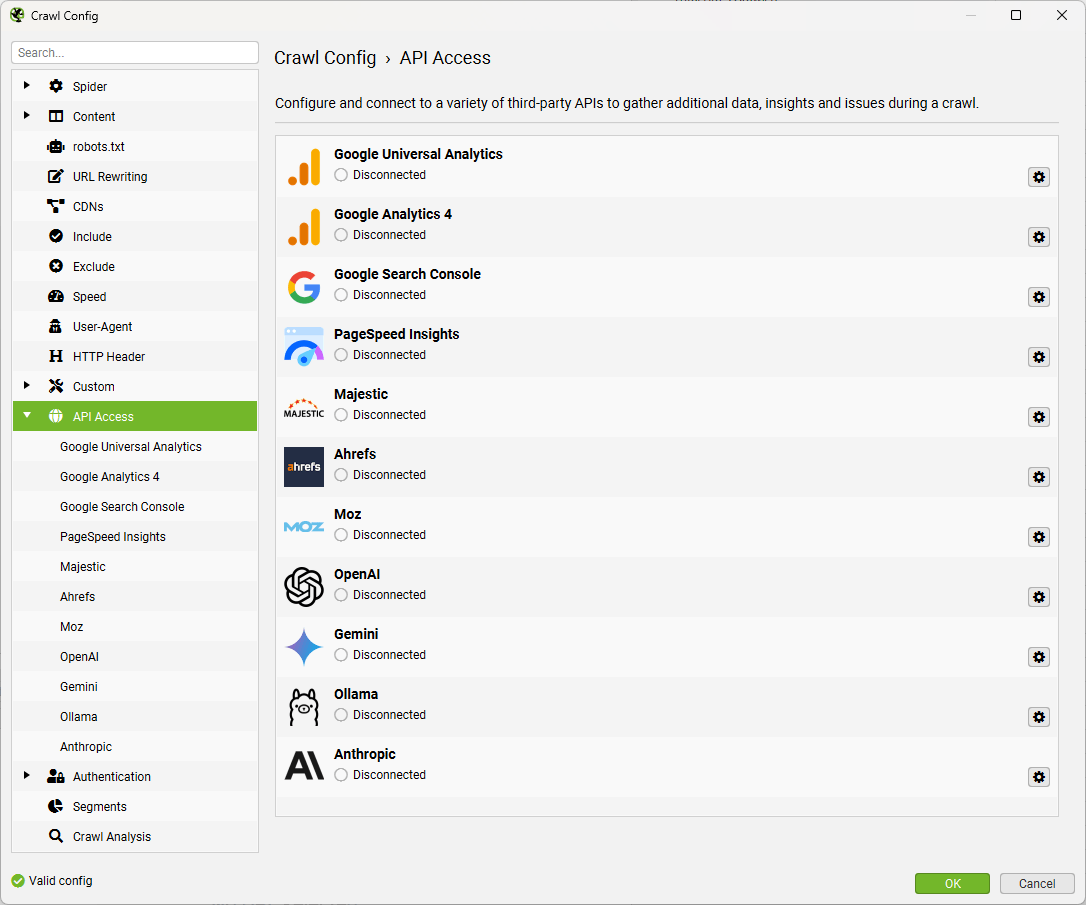
Task: Open CDNs configuration section
Action: pos(135,206)
